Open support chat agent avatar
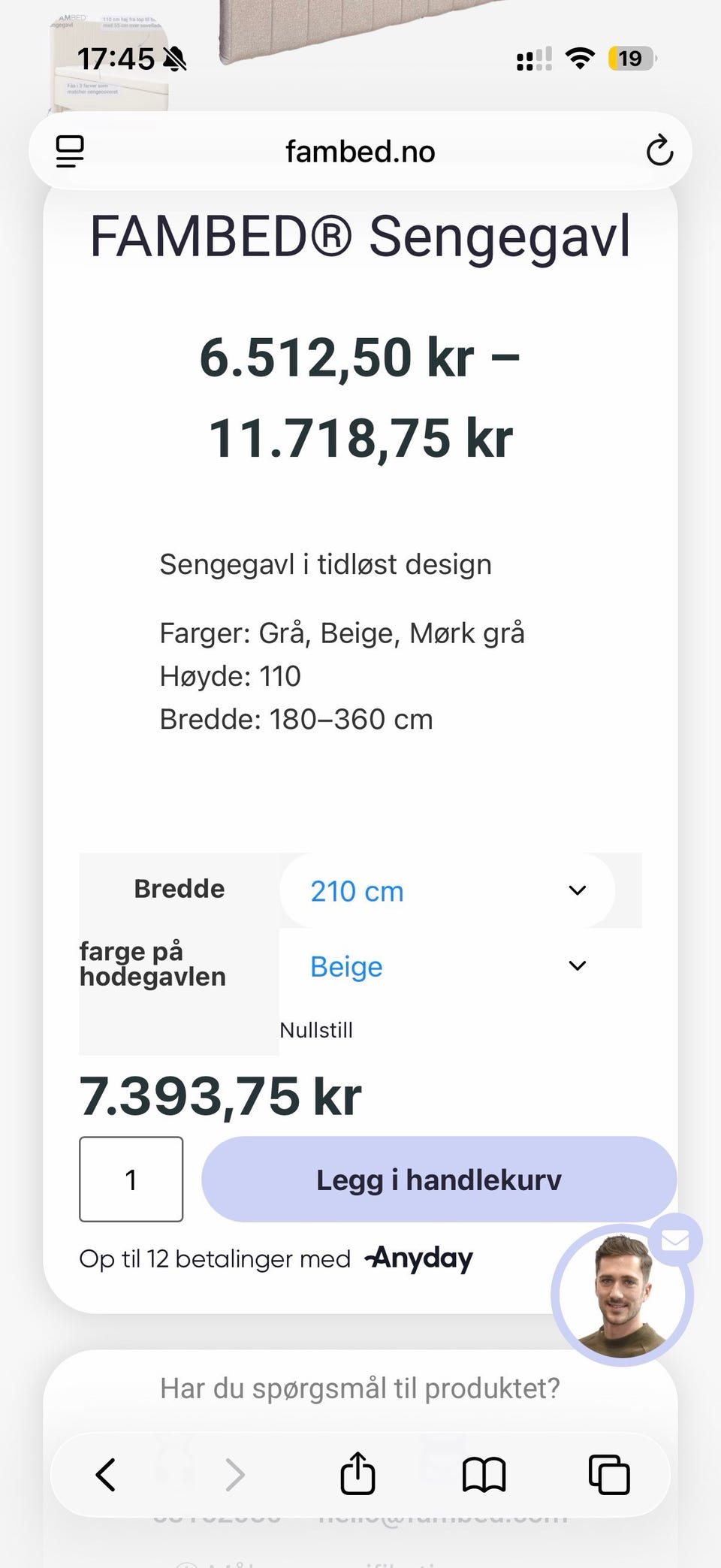This screenshot has height=1568, width=721. [x=622, y=1295]
